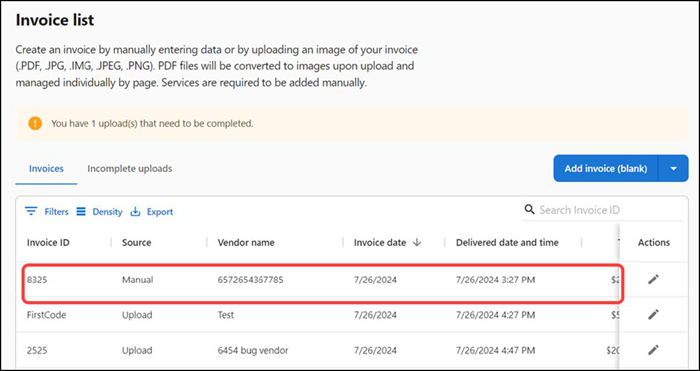Click the Upload source cell for FirstCode
The height and width of the screenshot is (371, 700).
point(137,315)
